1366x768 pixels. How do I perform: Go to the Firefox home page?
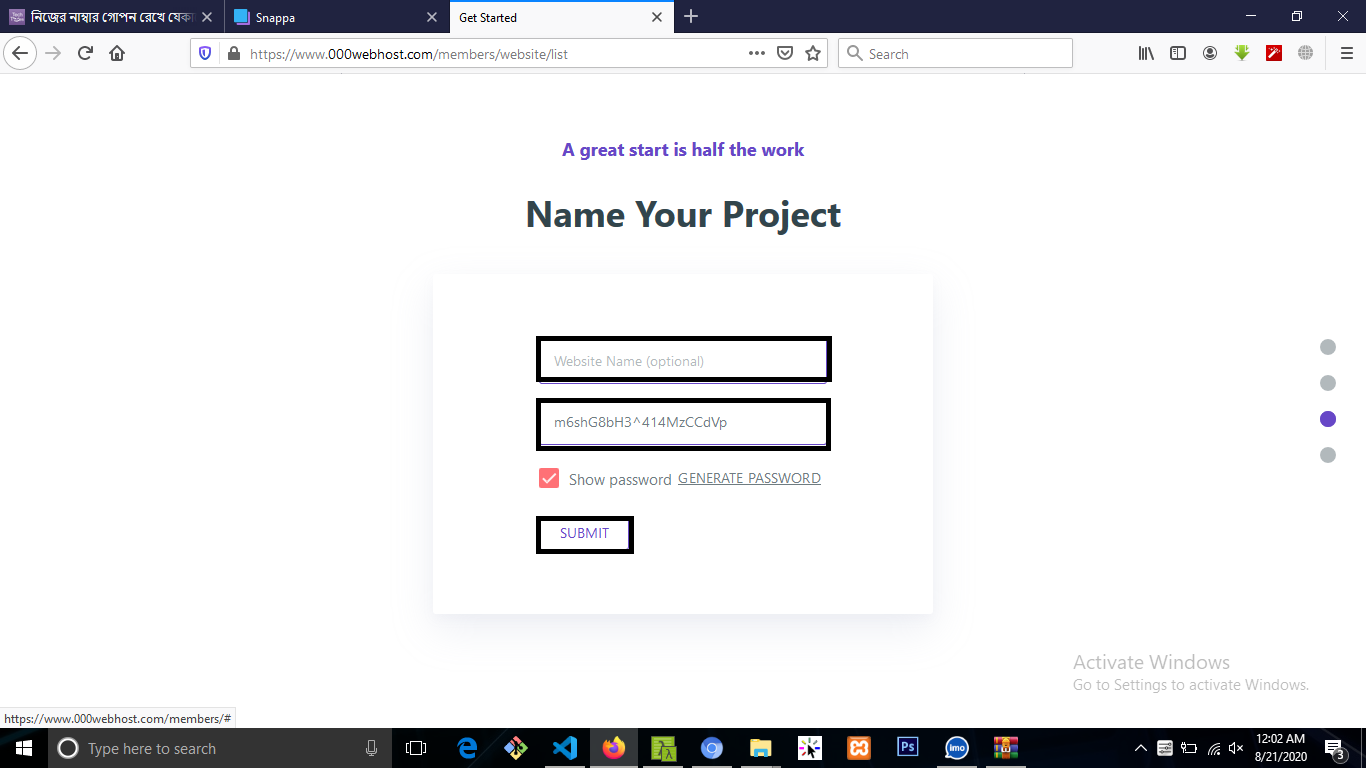(117, 54)
